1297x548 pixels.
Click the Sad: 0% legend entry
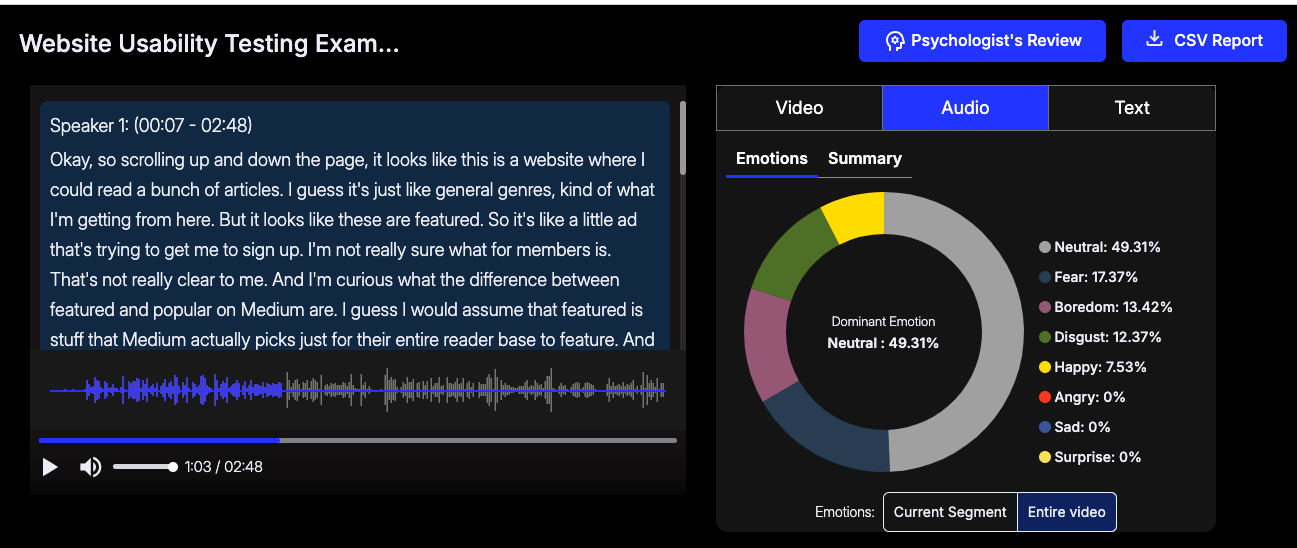(1075, 427)
